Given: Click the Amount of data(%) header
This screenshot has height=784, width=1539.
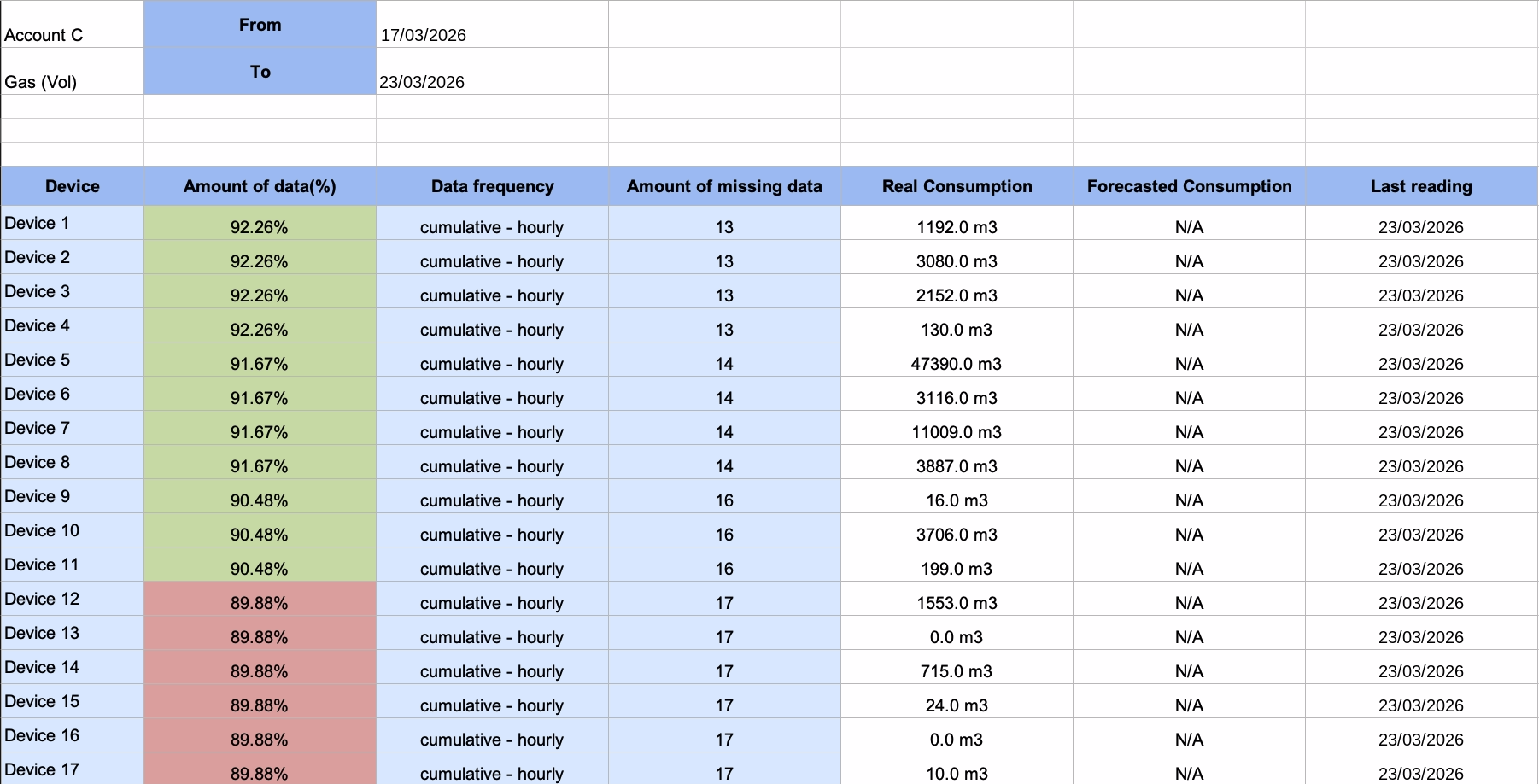Looking at the screenshot, I should tap(260, 186).
